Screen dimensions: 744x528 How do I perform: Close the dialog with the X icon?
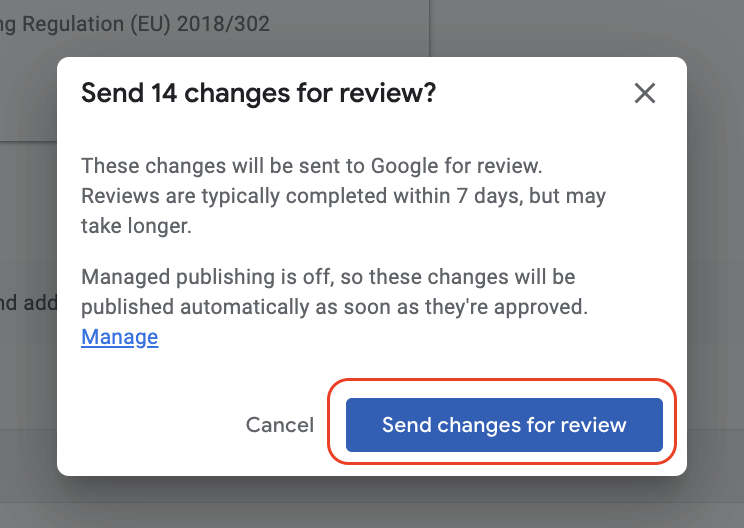click(x=645, y=93)
